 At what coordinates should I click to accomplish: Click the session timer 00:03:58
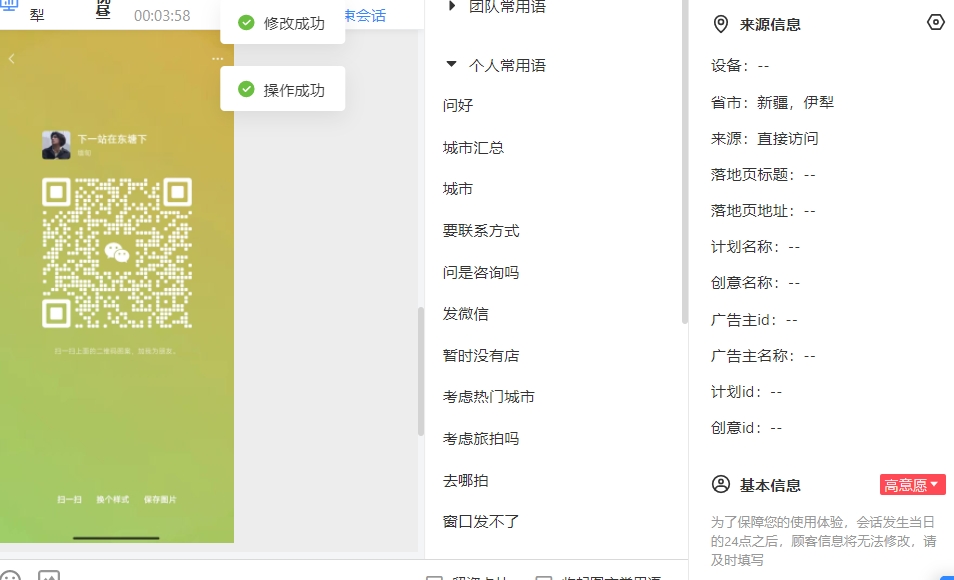point(162,15)
